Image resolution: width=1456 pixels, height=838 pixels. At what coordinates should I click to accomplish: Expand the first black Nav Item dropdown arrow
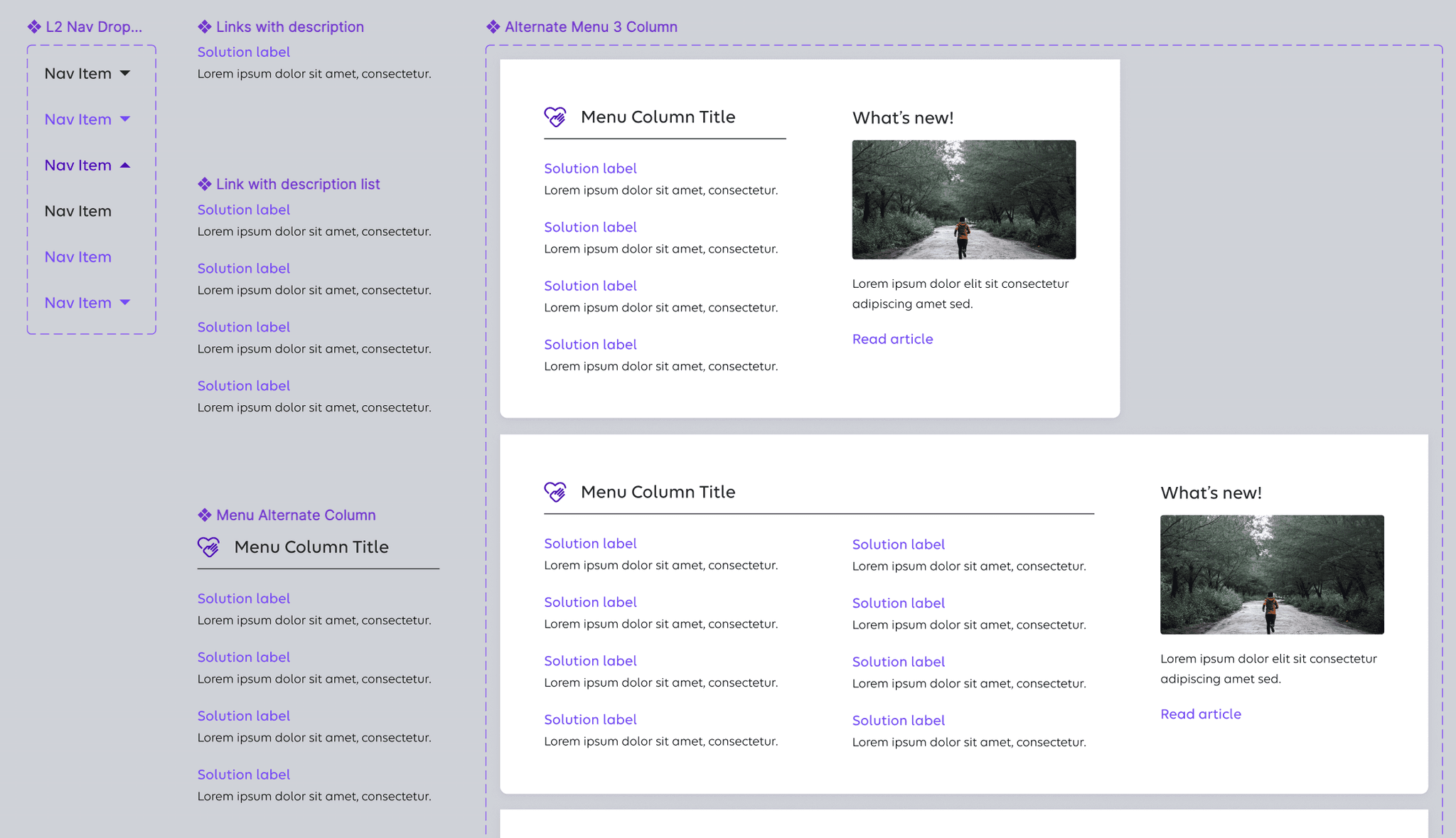tap(125, 73)
